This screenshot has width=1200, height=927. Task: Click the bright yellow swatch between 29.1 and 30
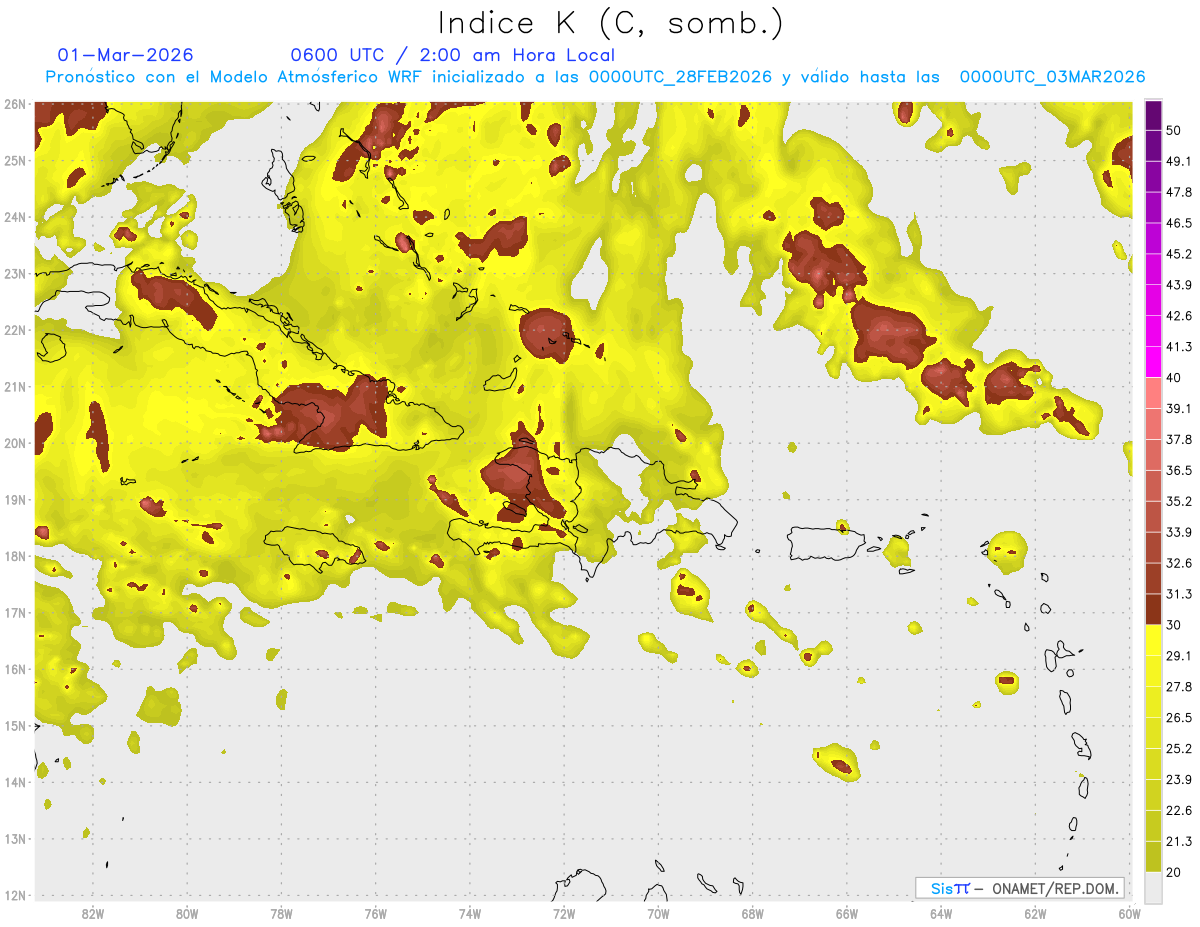point(1153,641)
